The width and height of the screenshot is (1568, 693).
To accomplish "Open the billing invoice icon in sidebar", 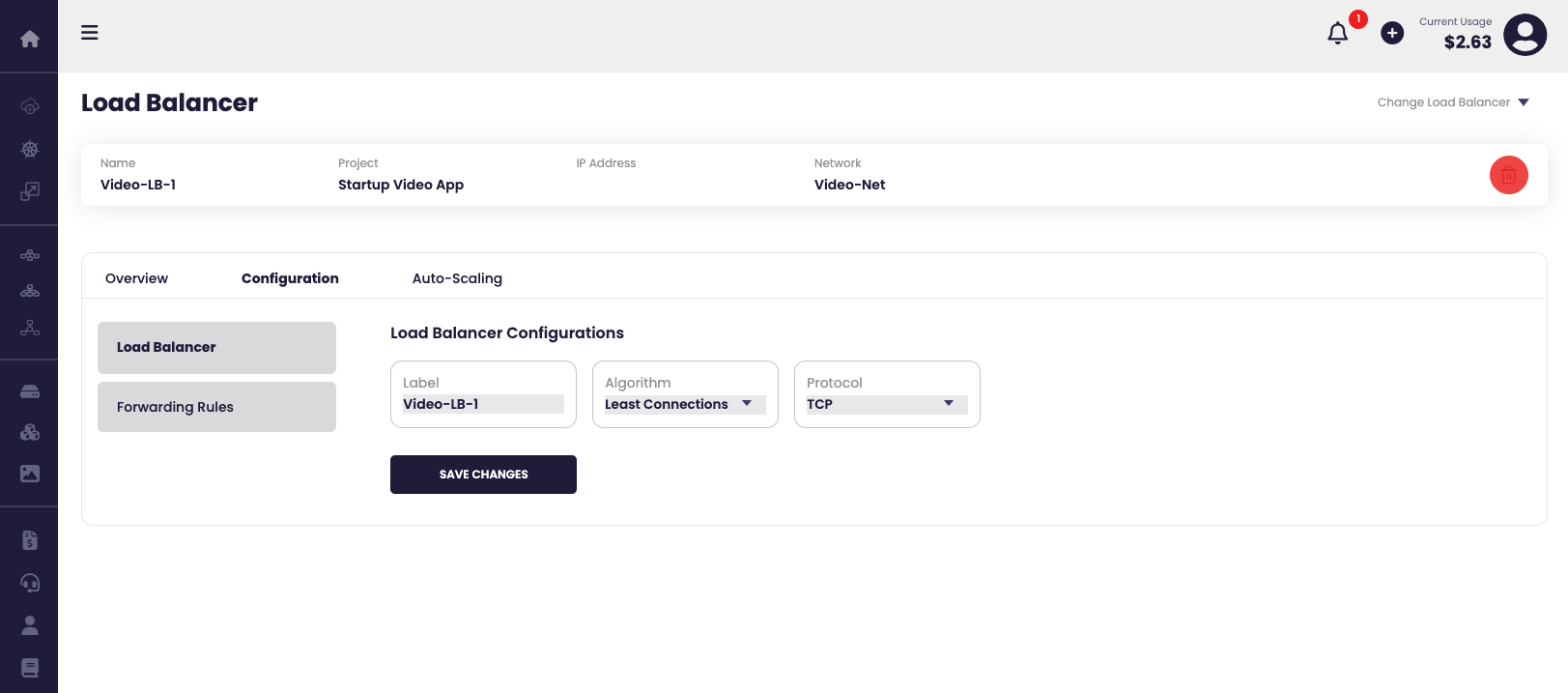I will [x=30, y=540].
